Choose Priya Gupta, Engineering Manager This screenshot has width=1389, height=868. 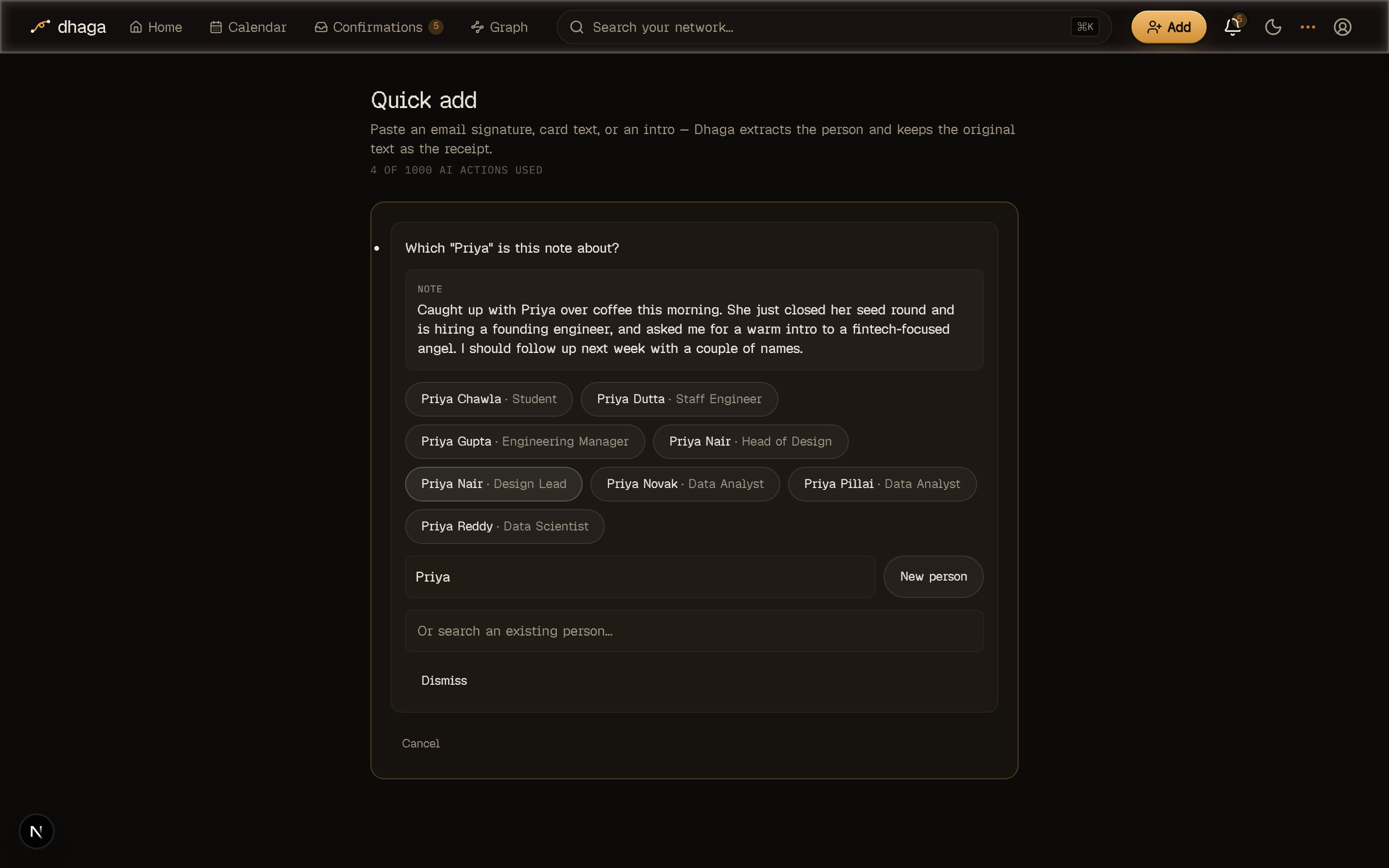pyautogui.click(x=525, y=441)
